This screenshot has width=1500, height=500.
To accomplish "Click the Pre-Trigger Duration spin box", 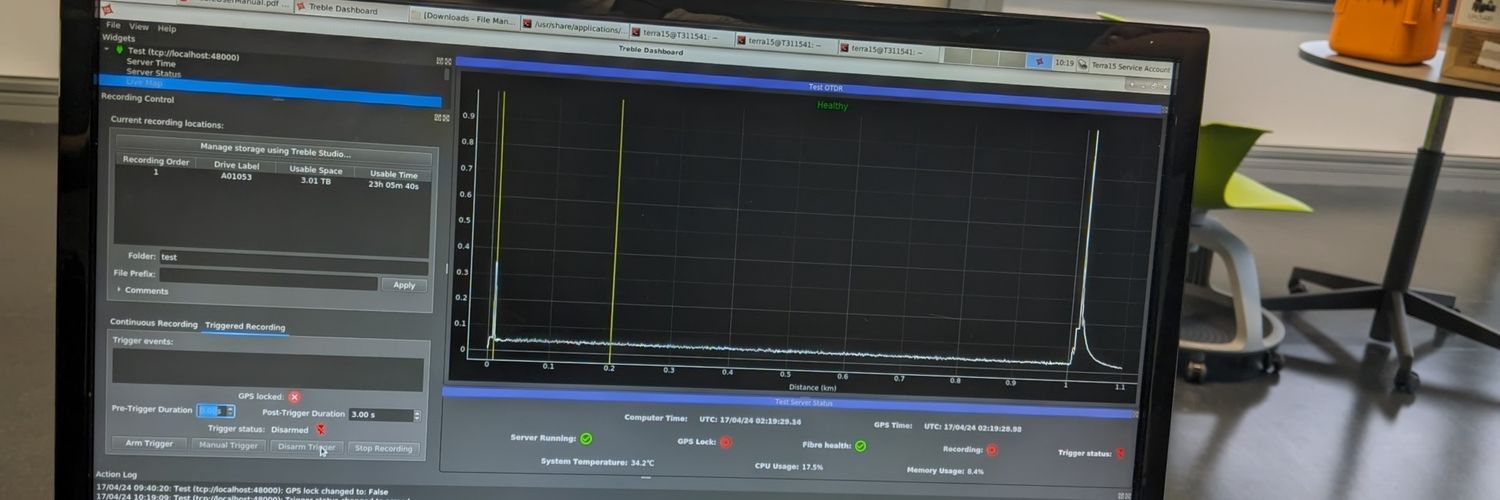I will (x=216, y=411).
